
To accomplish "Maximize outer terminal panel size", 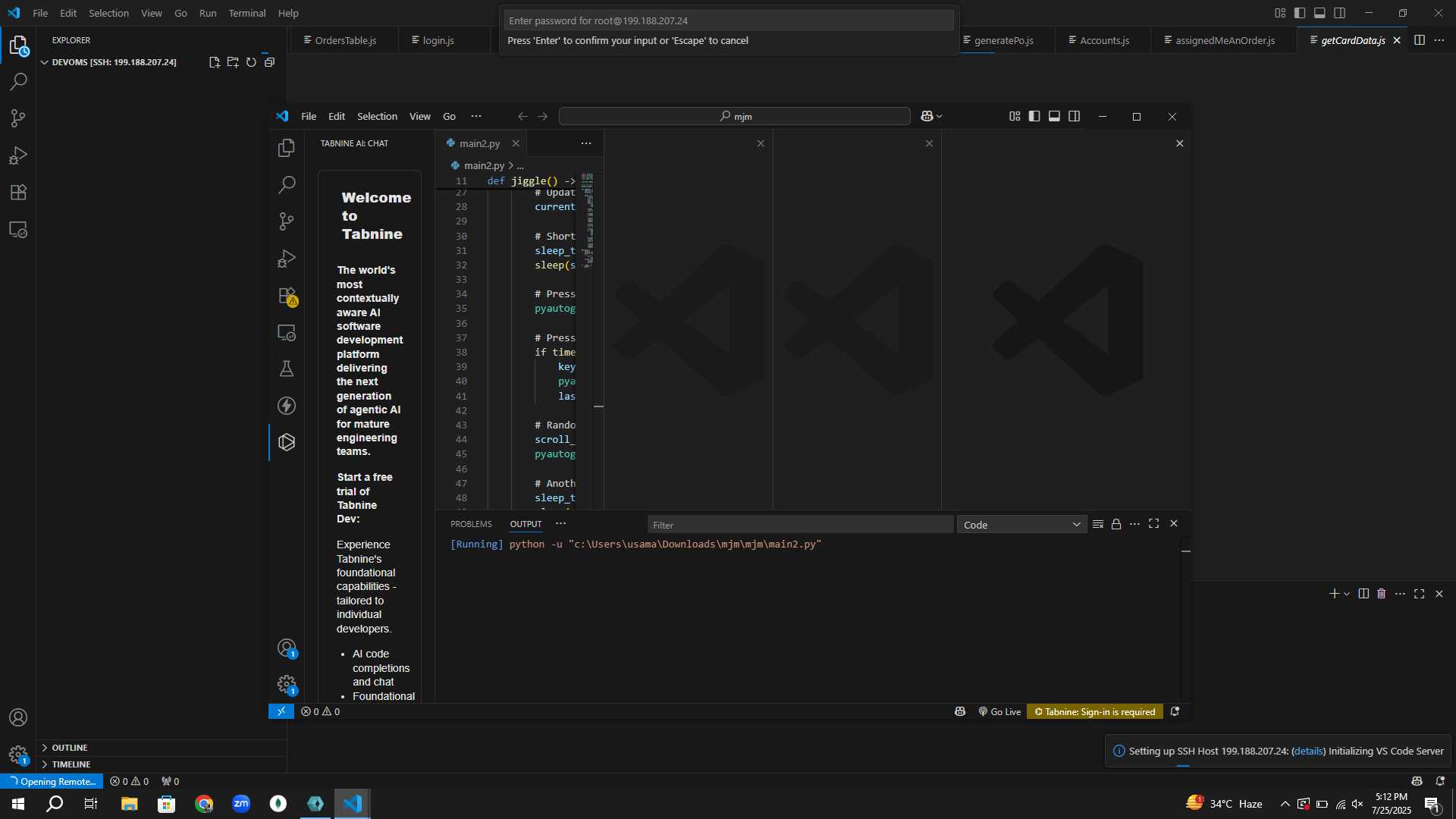I will tap(1420, 594).
